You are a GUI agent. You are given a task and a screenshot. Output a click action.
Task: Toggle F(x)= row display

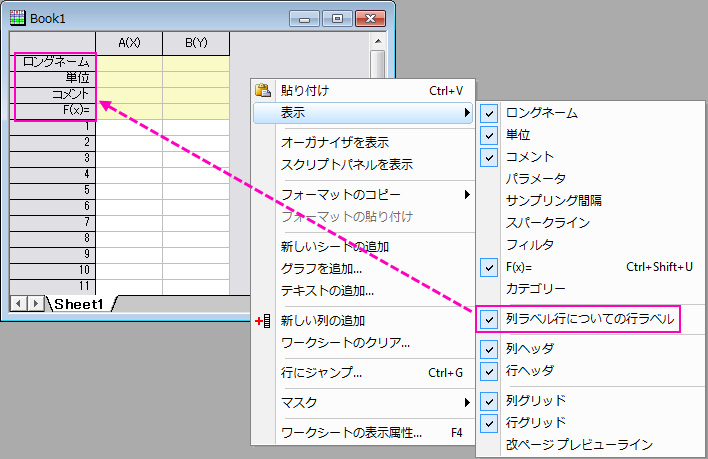coord(591,267)
